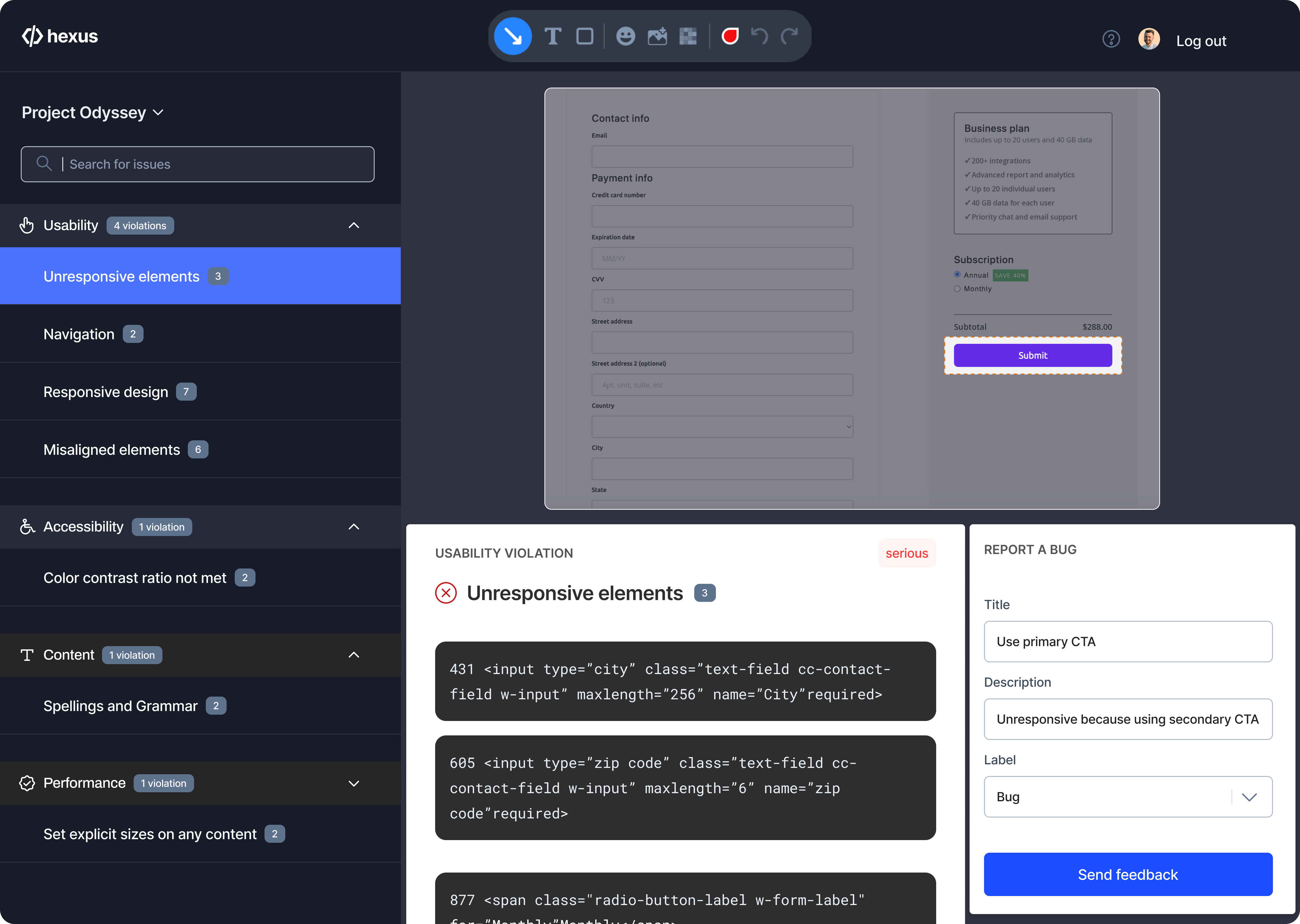Select code snippet line 877 radio label
Viewport: 1300px width, 924px height.
coord(685,899)
